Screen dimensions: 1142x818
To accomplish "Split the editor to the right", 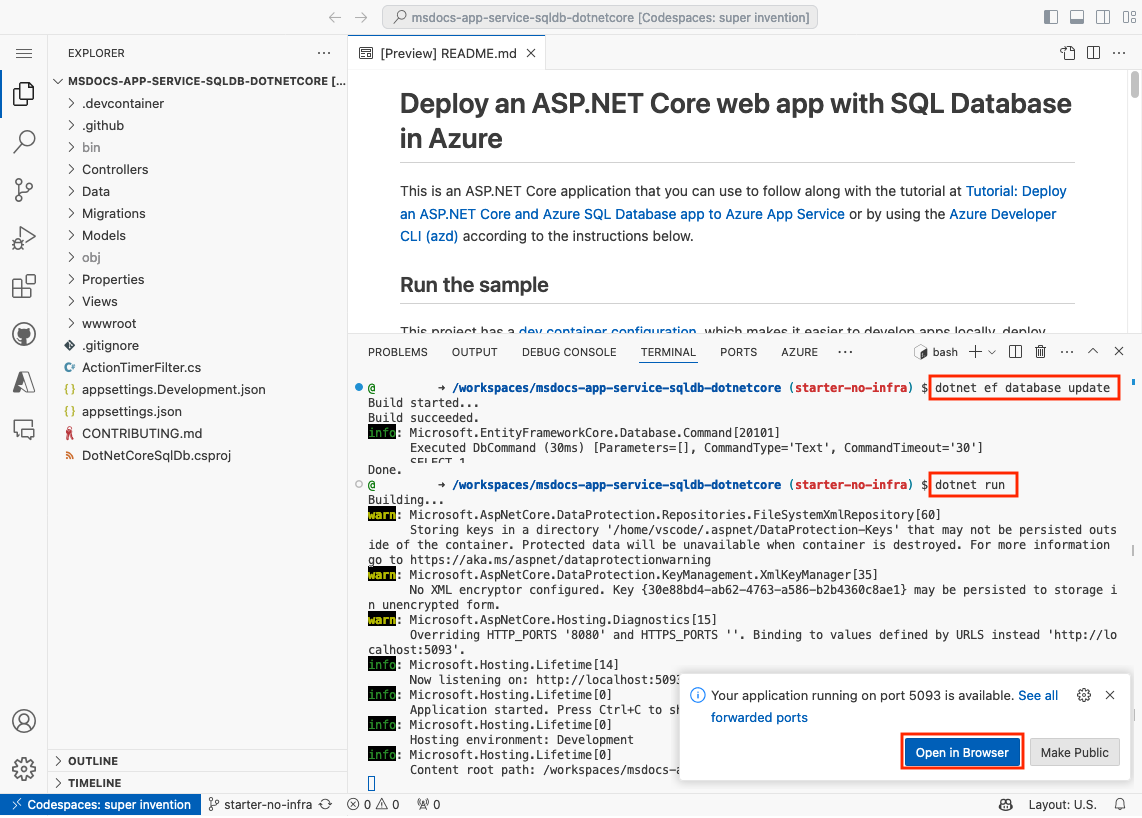I will [1093, 53].
